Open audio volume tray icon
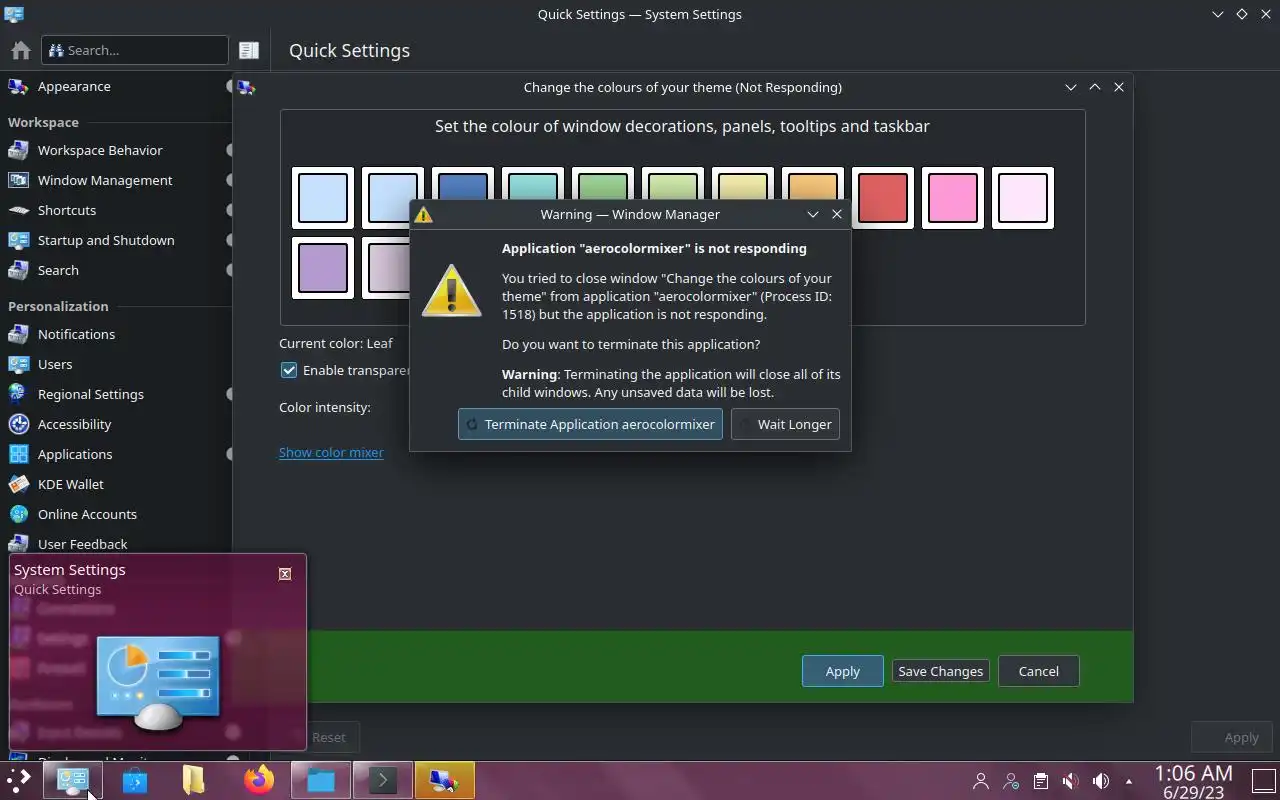 [1101, 781]
